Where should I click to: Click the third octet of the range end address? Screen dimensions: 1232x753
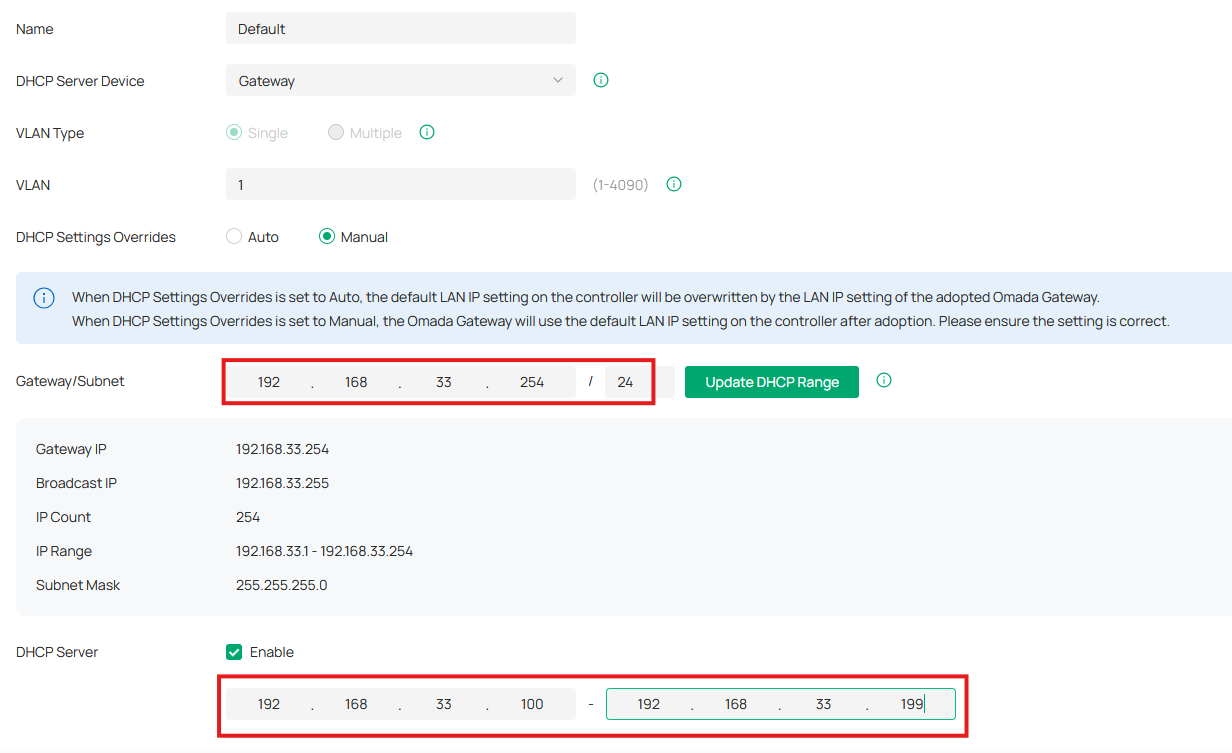(x=823, y=703)
